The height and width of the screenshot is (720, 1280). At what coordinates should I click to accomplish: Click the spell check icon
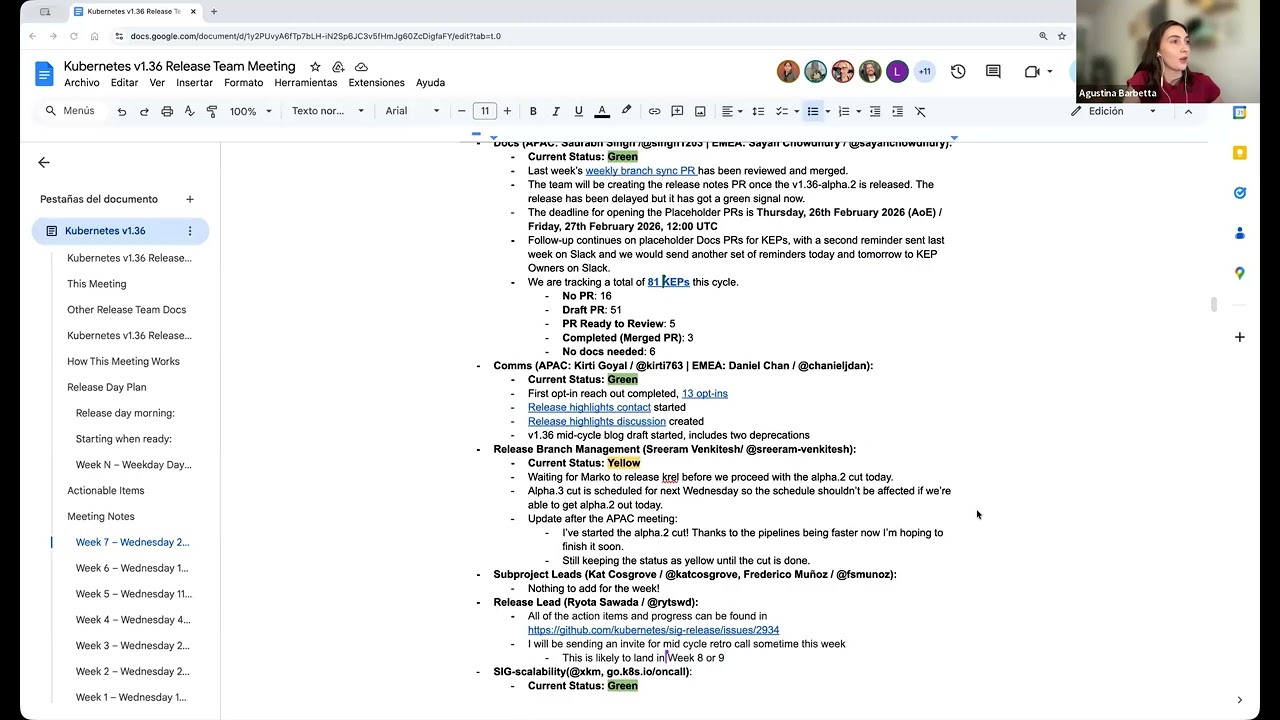189,111
